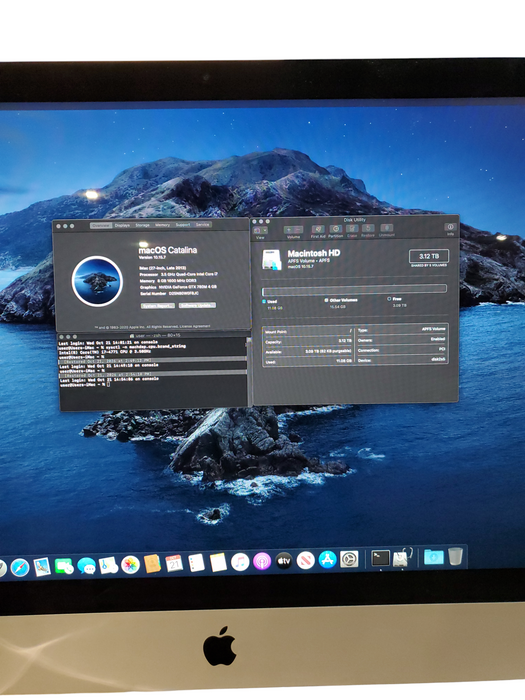Click the Terminal window title bar
Screen dimensions: 525x700
click(154, 335)
